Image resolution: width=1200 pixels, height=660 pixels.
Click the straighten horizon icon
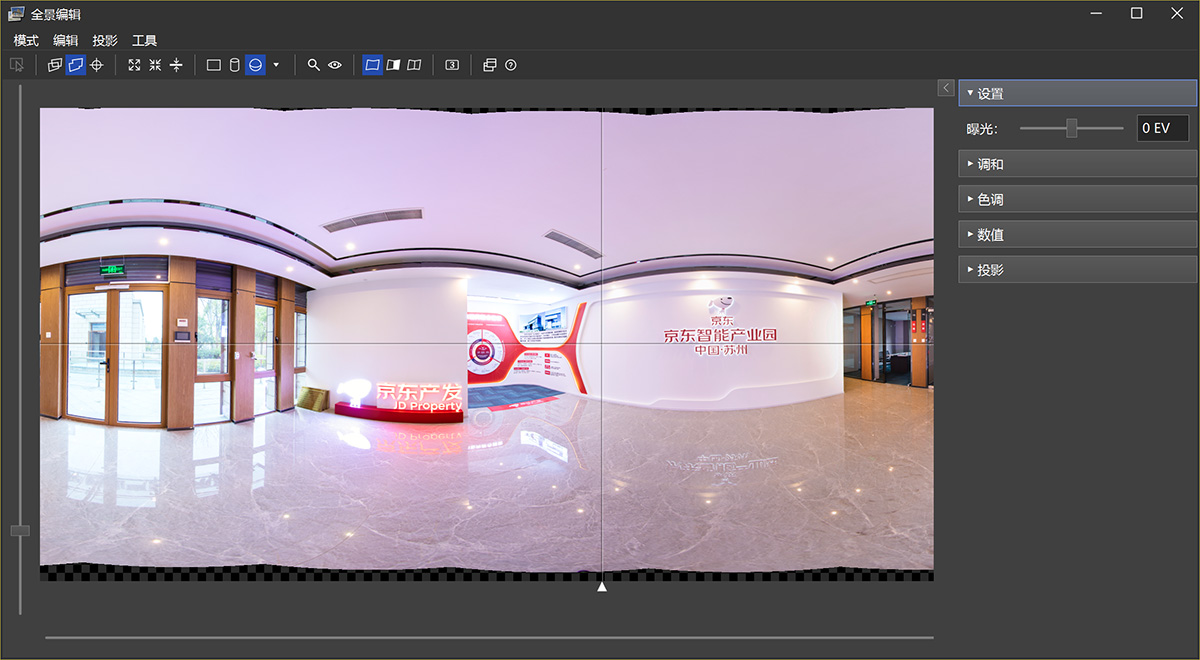click(176, 65)
